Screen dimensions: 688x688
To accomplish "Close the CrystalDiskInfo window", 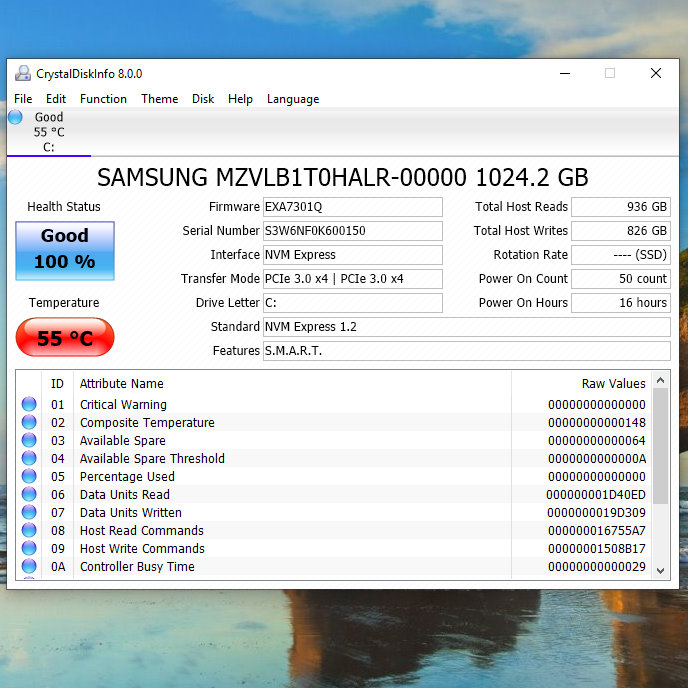I will pyautogui.click(x=656, y=73).
